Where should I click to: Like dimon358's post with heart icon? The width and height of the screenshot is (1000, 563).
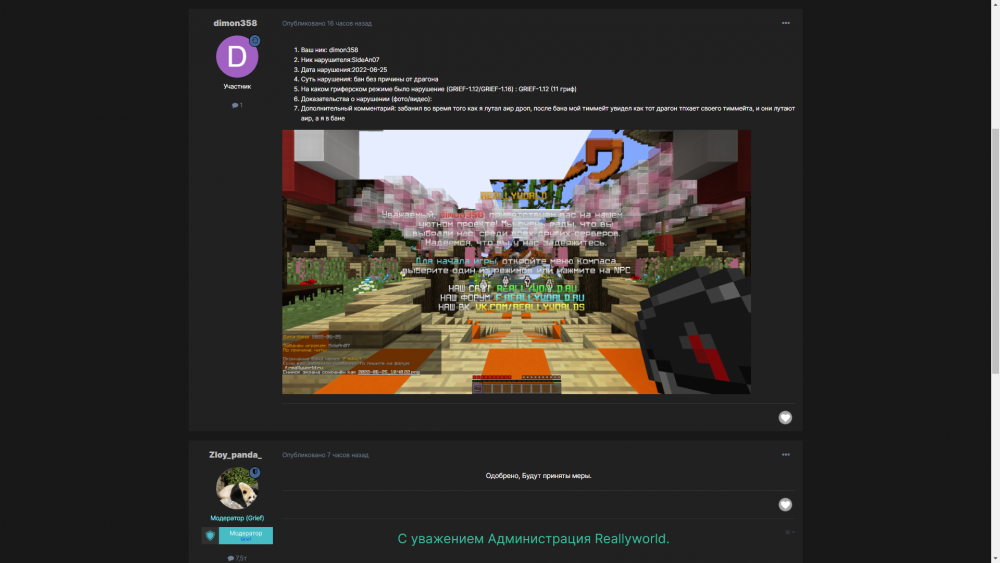pyautogui.click(x=785, y=418)
